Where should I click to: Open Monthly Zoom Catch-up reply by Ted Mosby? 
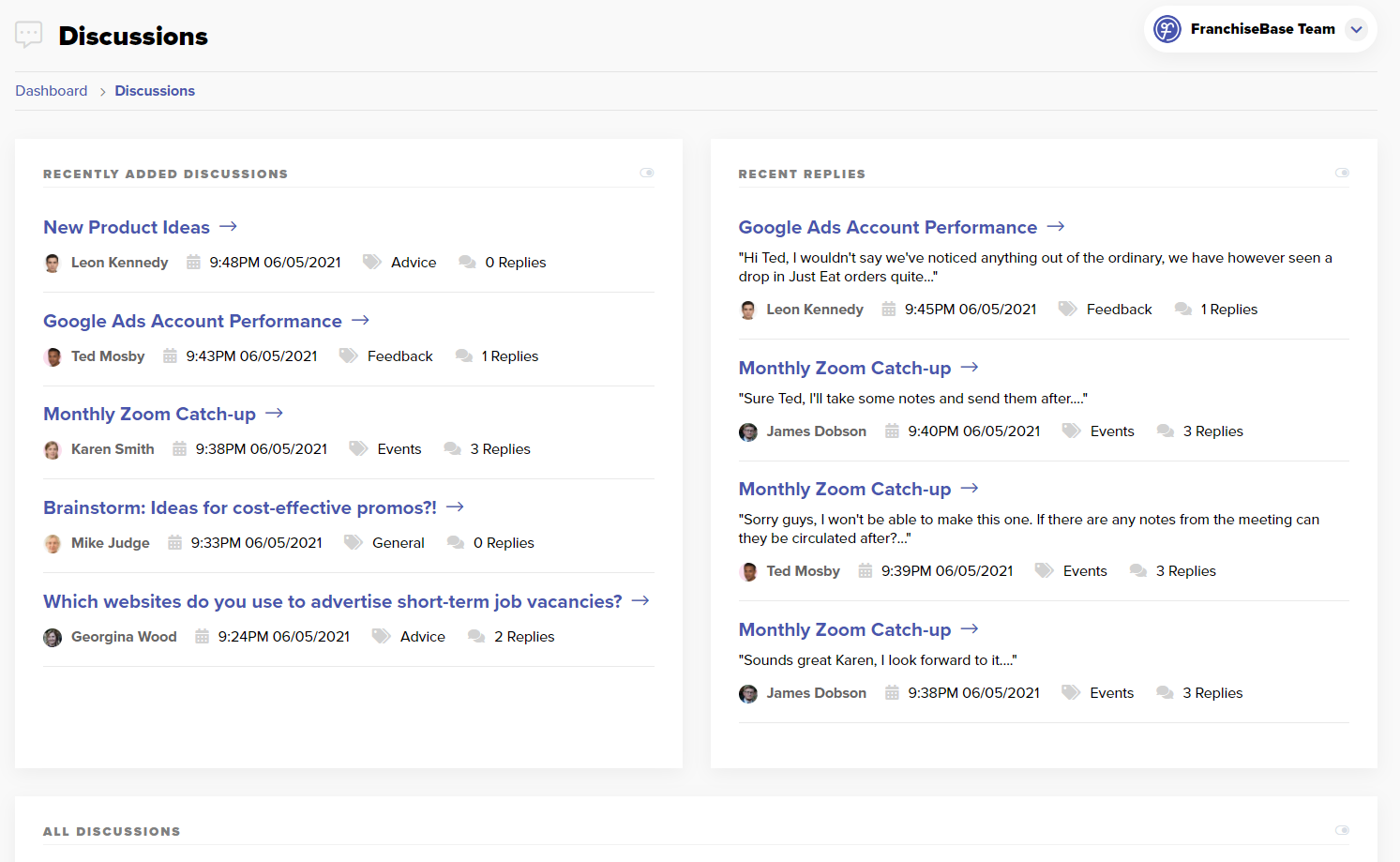click(845, 489)
